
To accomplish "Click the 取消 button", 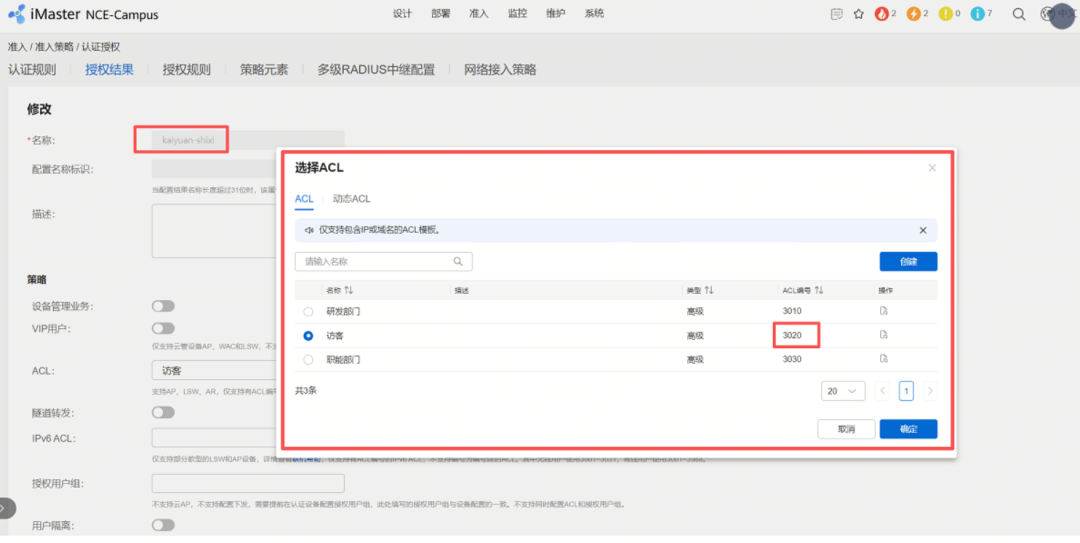I will click(847, 429).
